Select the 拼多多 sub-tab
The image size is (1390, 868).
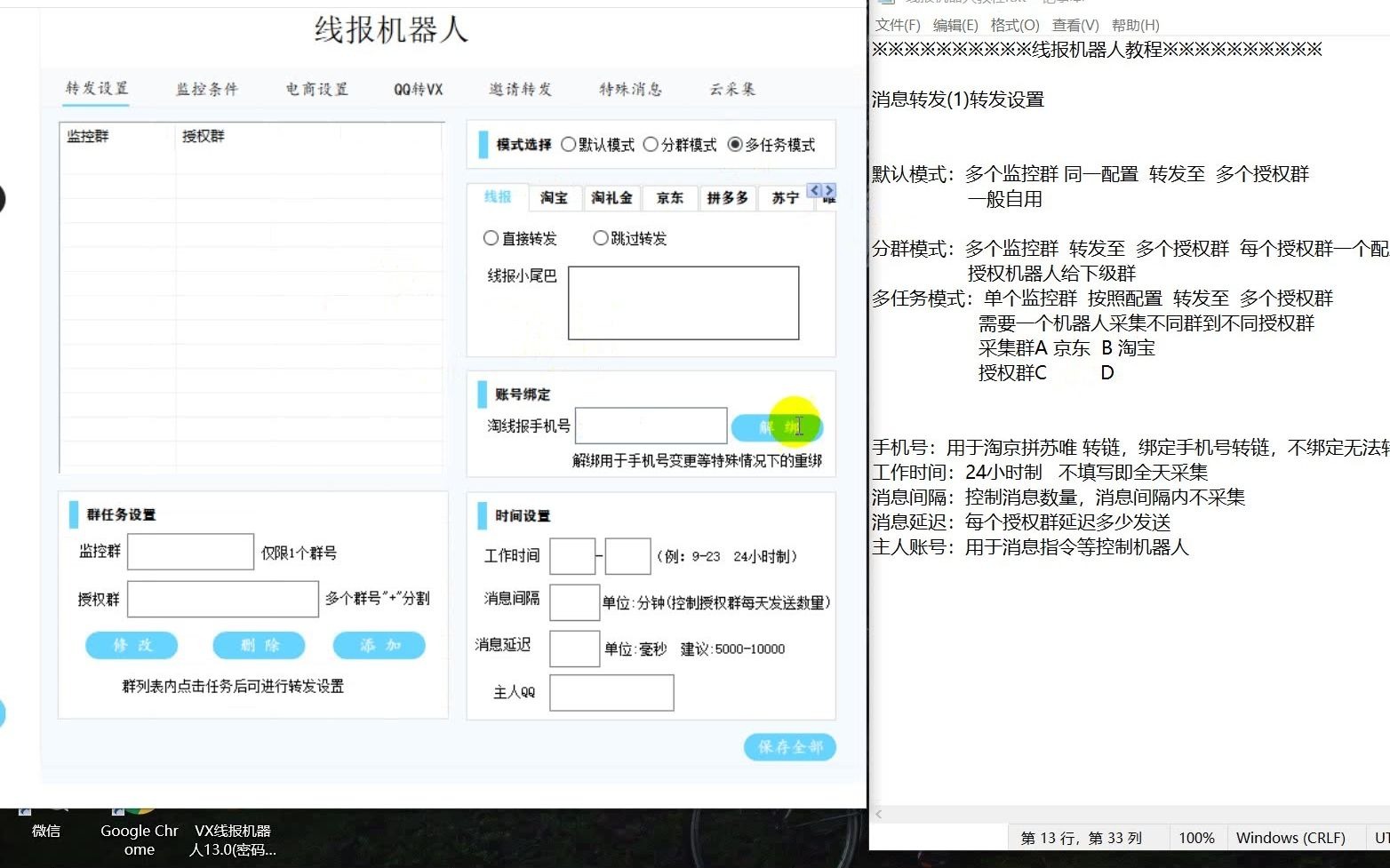(x=728, y=197)
